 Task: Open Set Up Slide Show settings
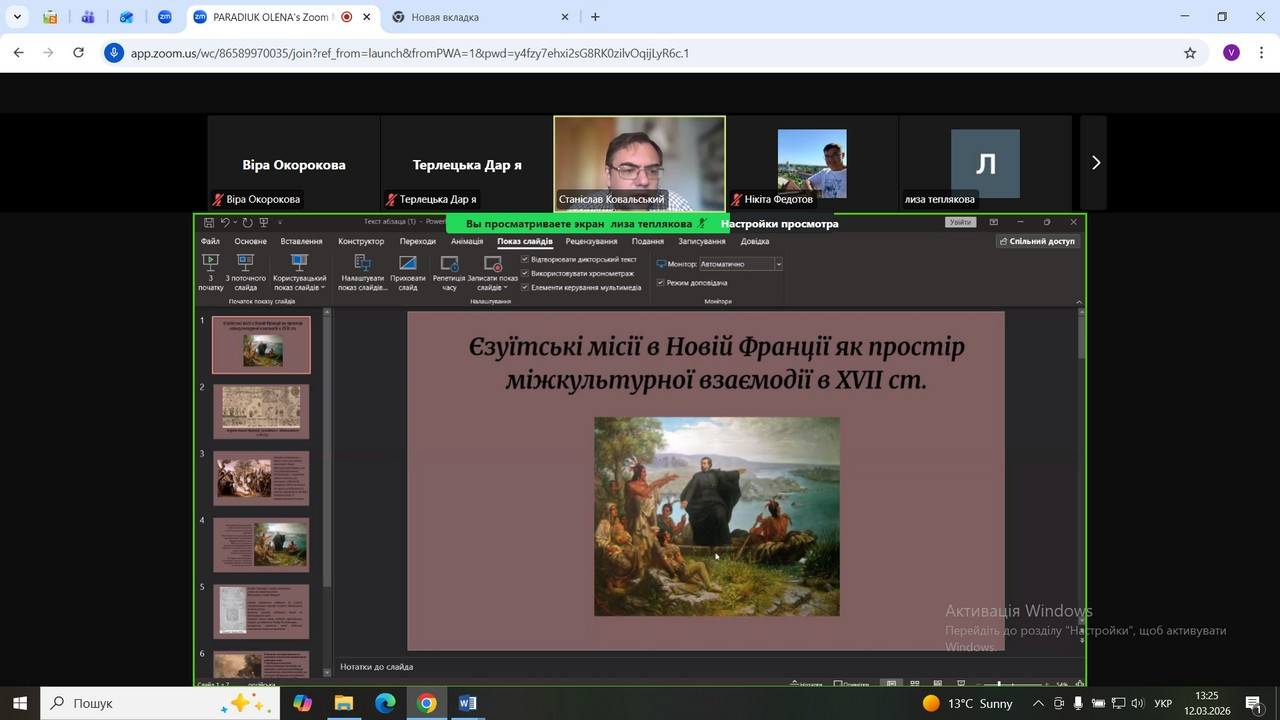coord(362,264)
